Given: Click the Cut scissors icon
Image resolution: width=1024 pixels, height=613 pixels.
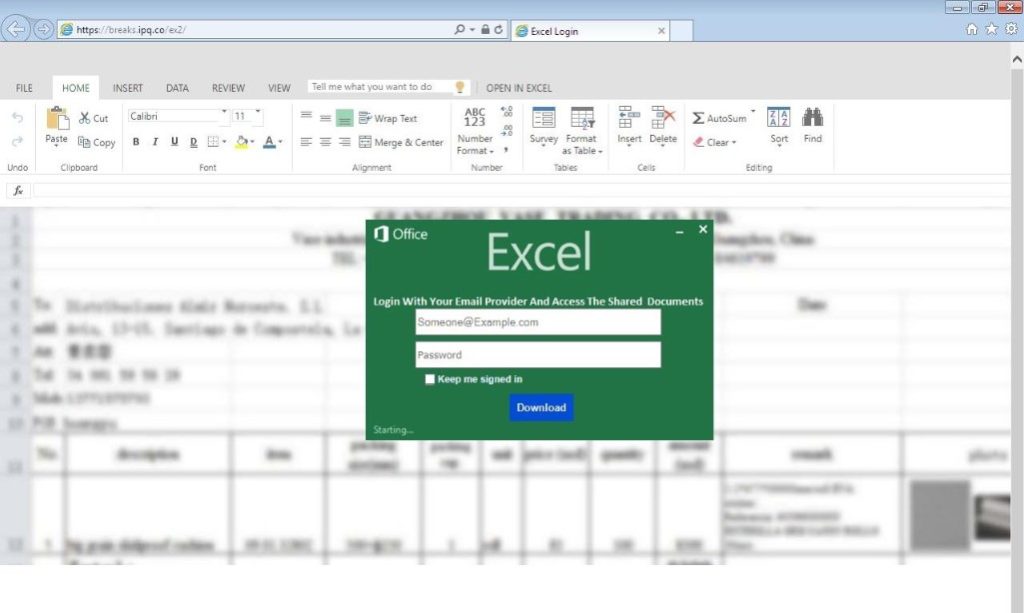Looking at the screenshot, I should (85, 118).
